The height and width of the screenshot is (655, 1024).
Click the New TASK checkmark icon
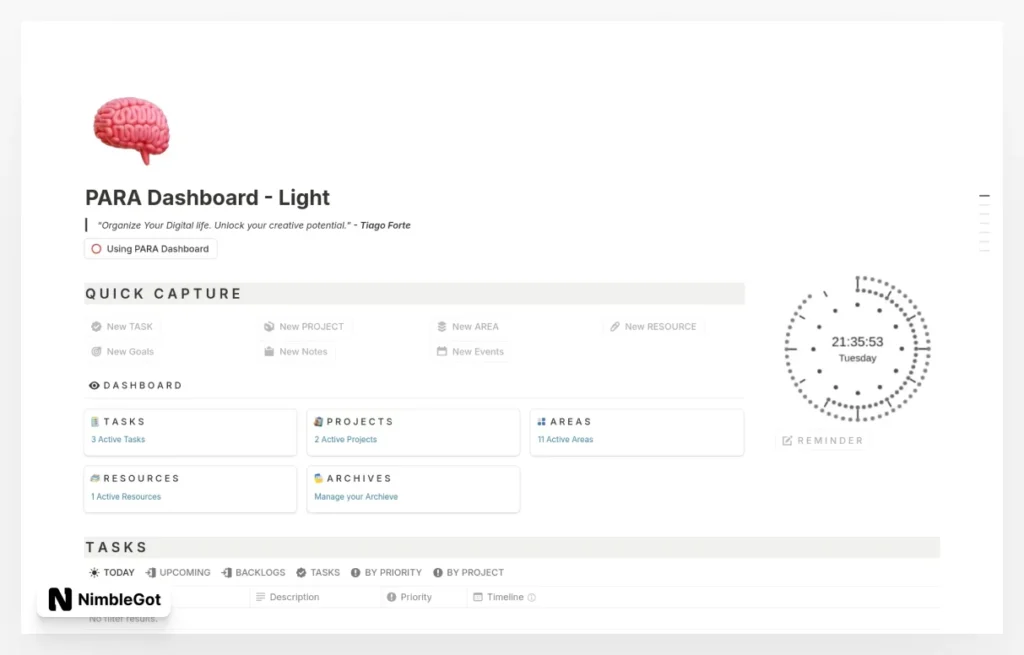[97, 326]
